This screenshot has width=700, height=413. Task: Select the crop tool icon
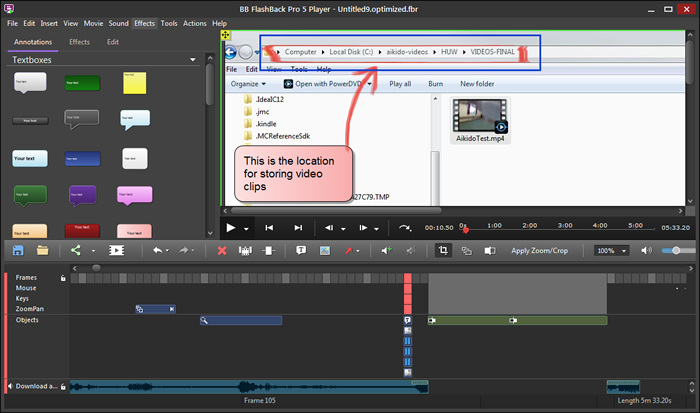443,250
